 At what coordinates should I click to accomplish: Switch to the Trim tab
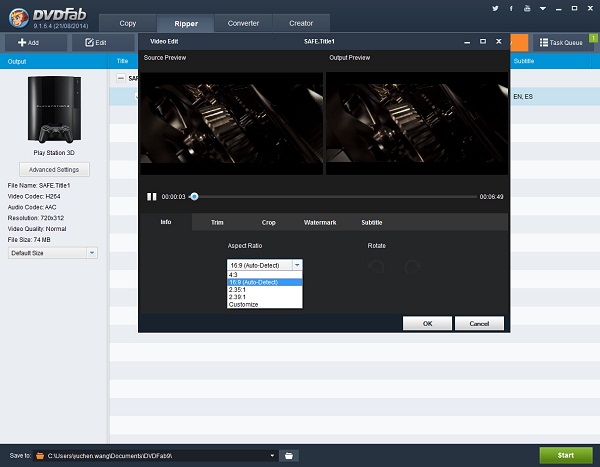[217, 222]
